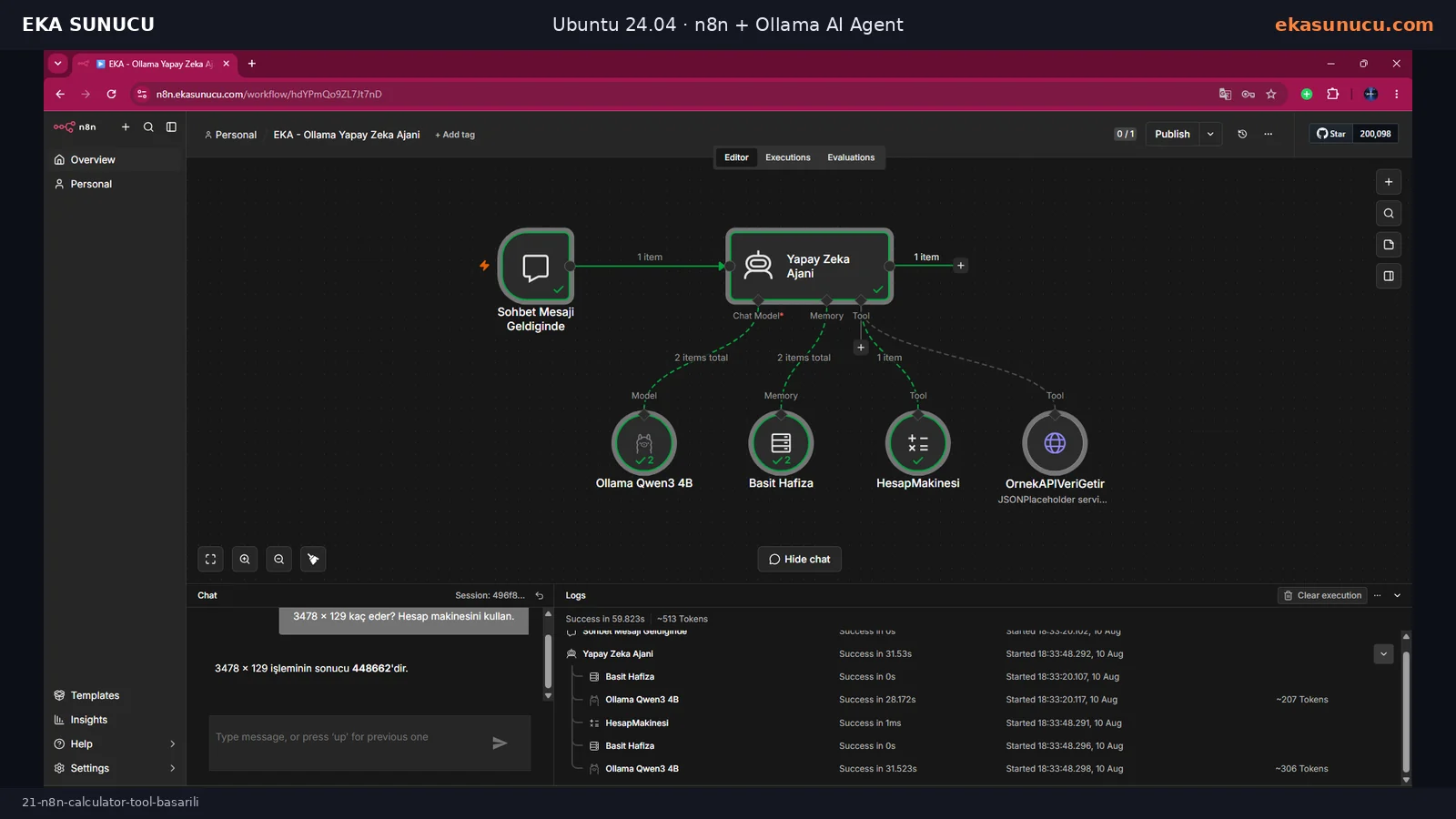Add another tool via Tool plus connector
The image size is (1456, 819).
[x=861, y=347]
